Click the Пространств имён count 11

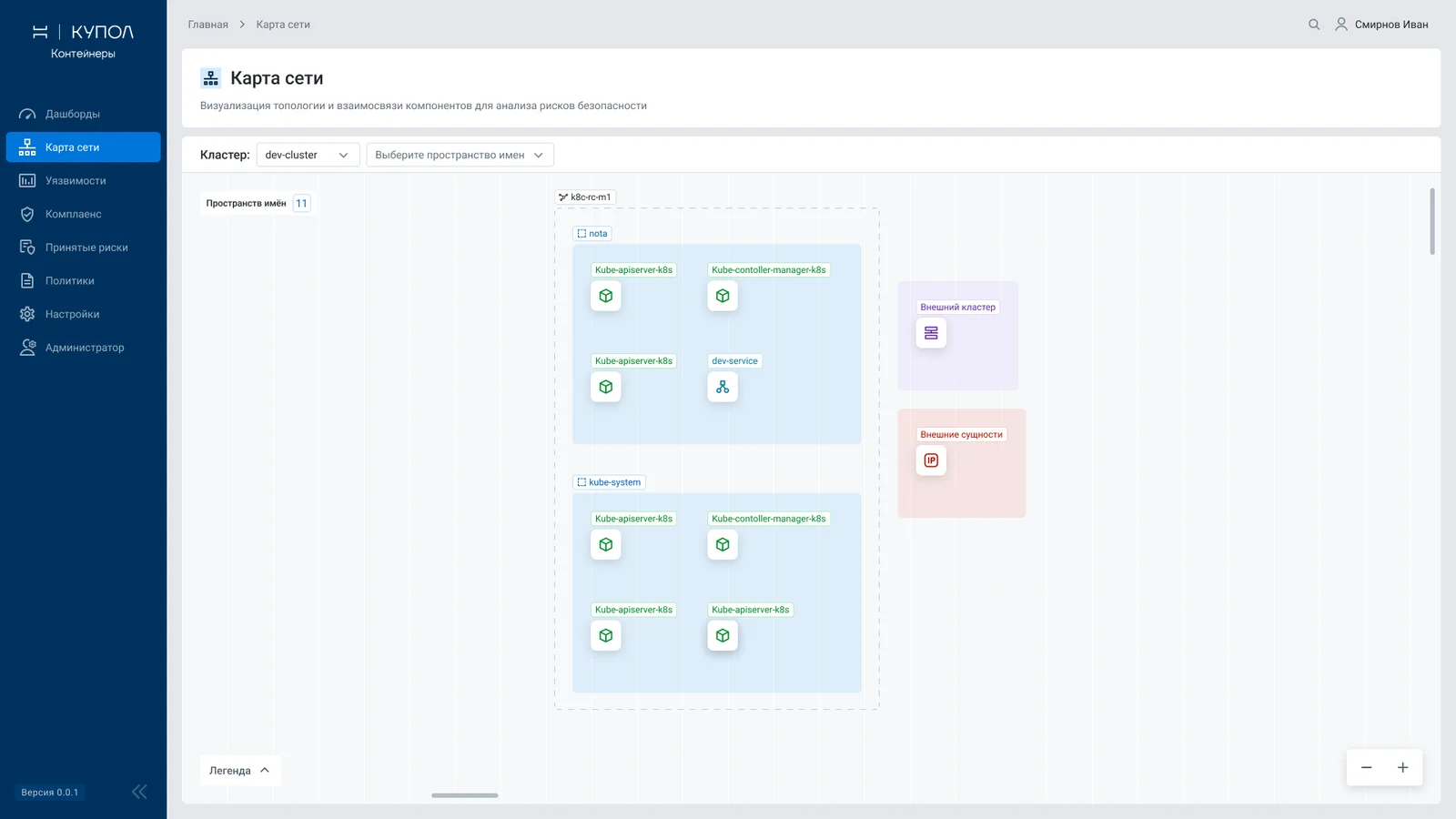[x=301, y=203]
